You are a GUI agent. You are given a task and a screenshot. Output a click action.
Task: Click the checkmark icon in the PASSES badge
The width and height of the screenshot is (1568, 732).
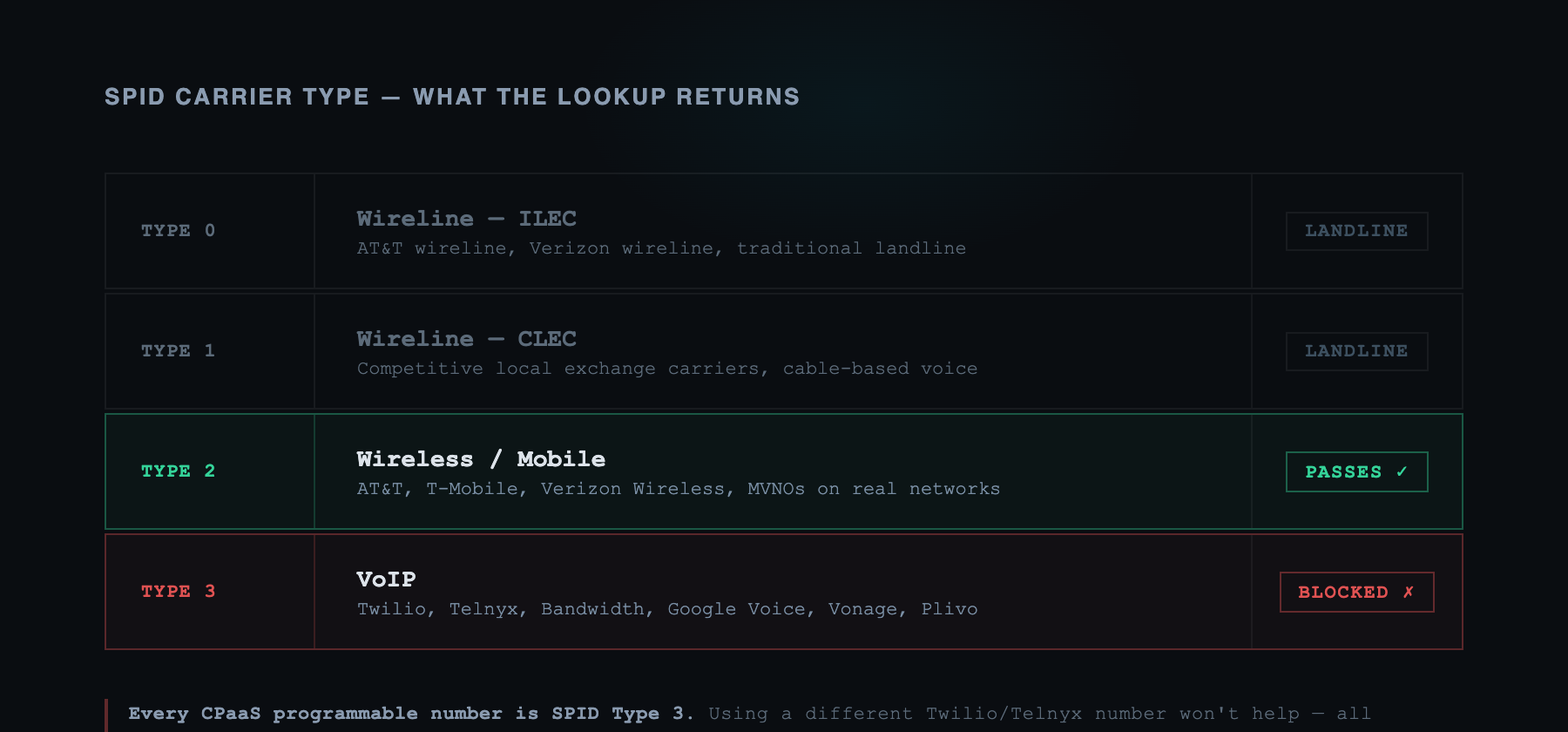click(x=1402, y=471)
